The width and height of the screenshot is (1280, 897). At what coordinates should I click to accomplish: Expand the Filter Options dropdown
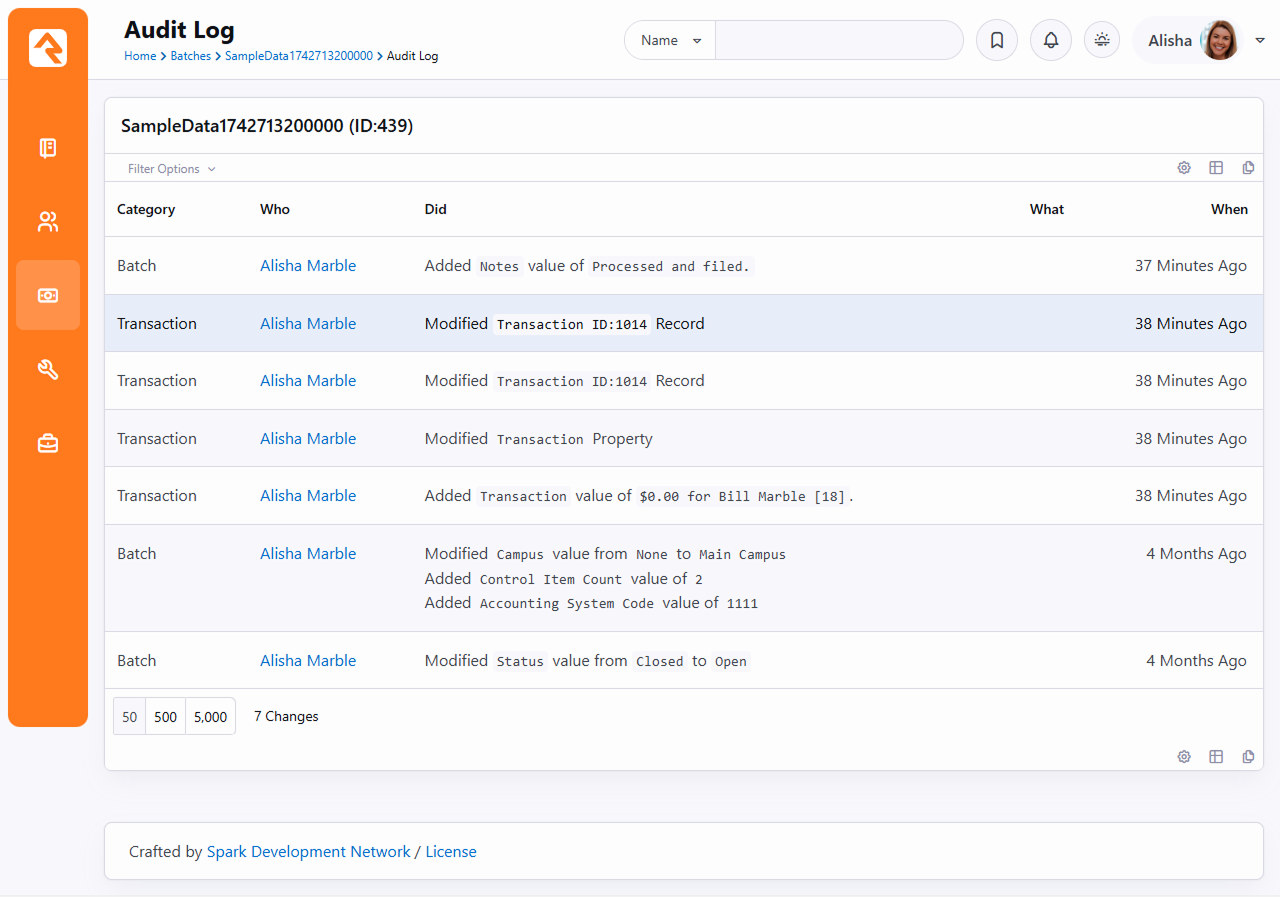click(x=171, y=169)
